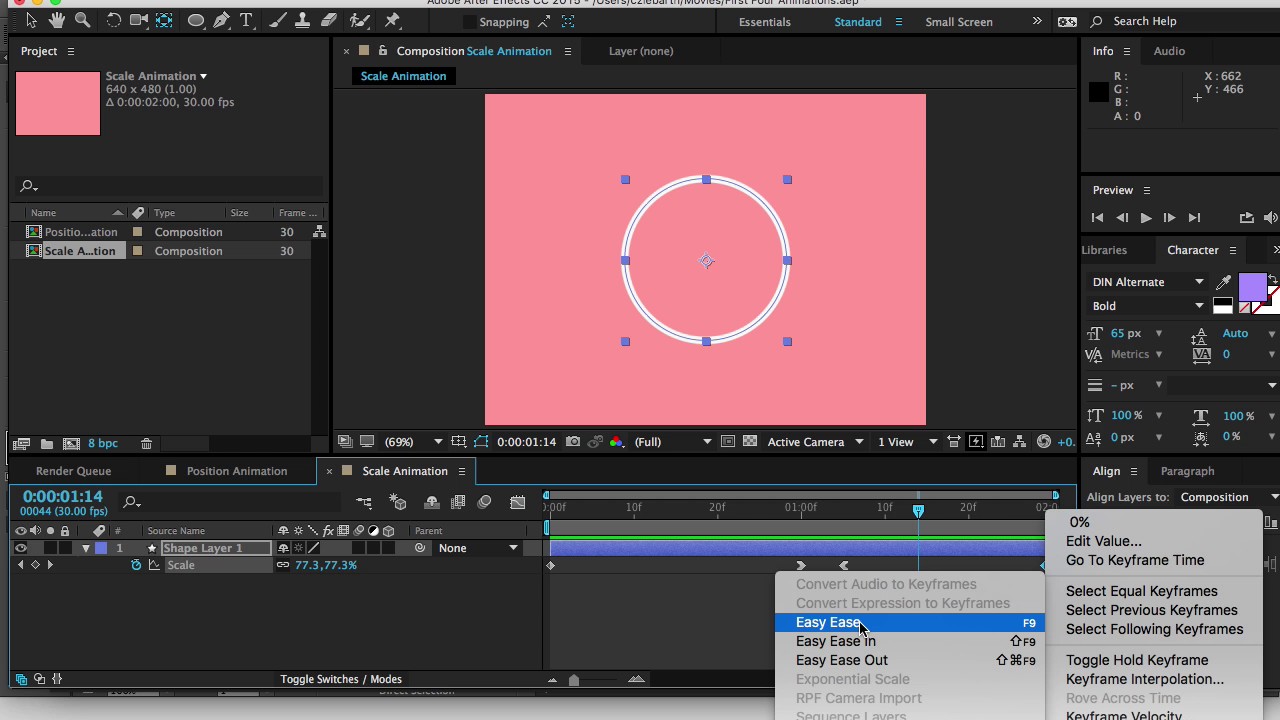
Task: Select the Zoom tool magnifier
Action: click(x=83, y=20)
